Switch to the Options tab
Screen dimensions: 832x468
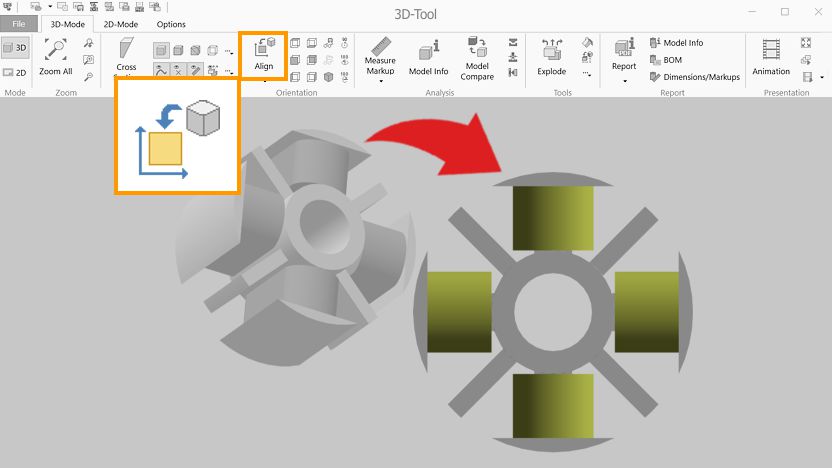[x=171, y=24]
